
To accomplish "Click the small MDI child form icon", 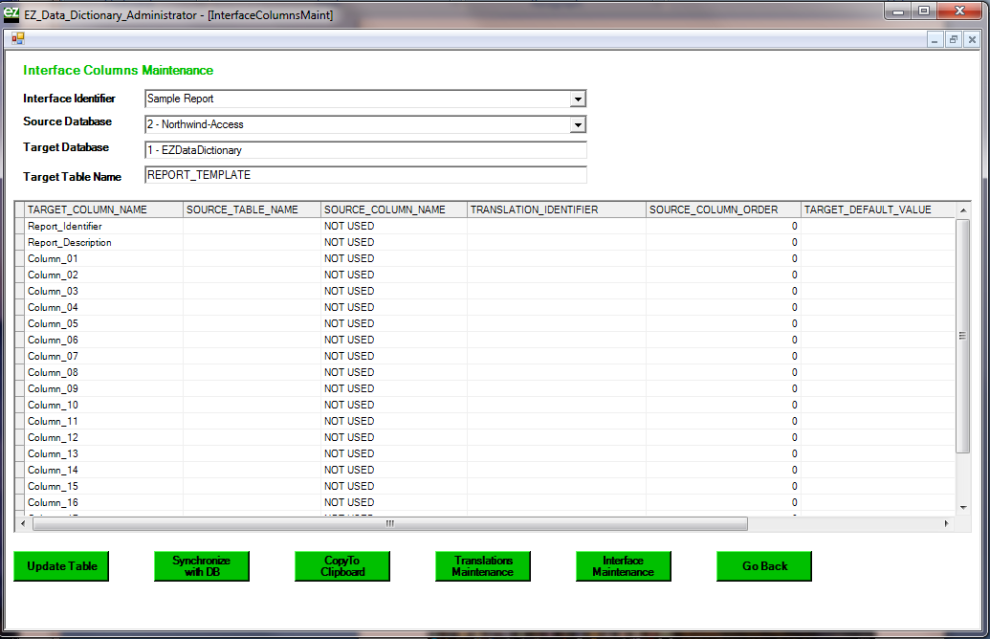I will pyautogui.click(x=18, y=39).
